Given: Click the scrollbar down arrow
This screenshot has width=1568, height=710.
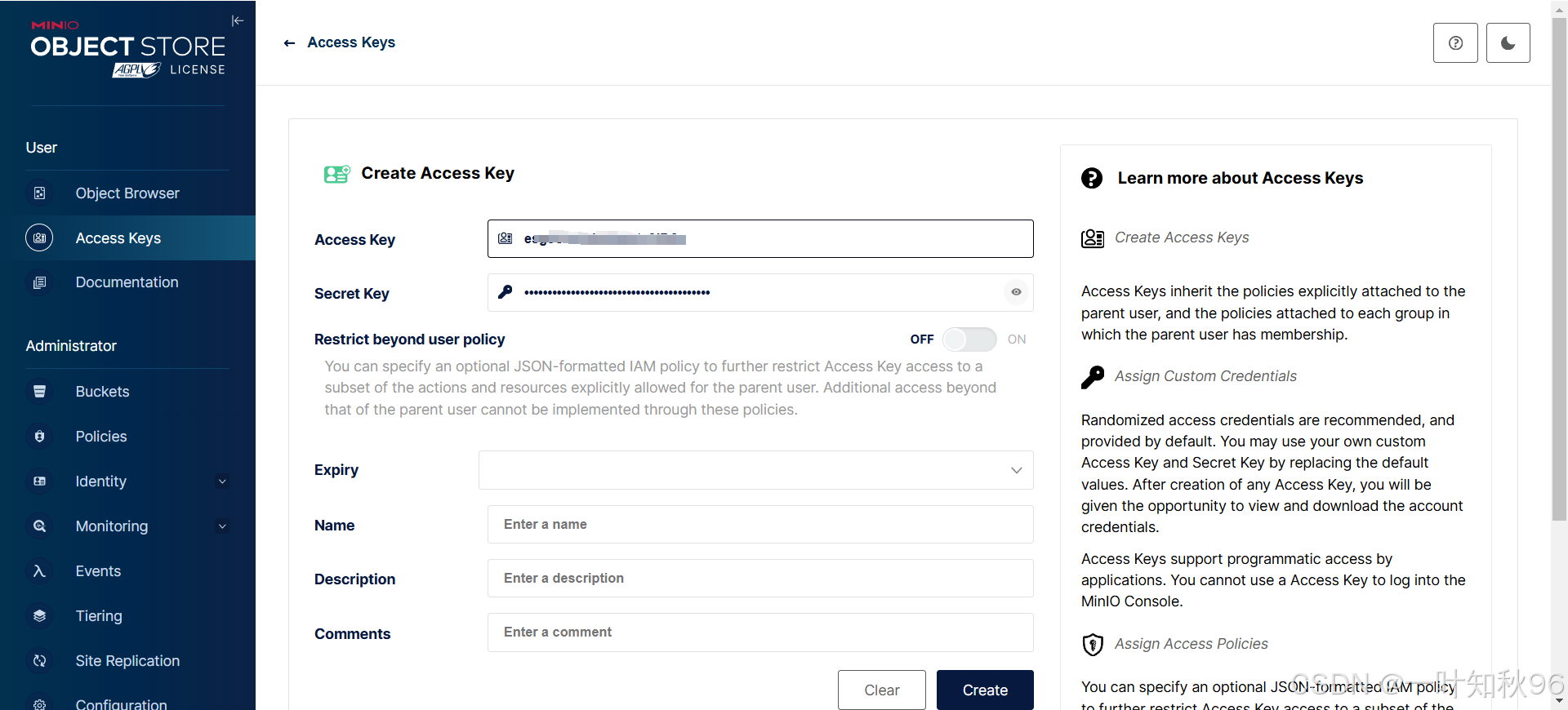Looking at the screenshot, I should coord(1559,700).
